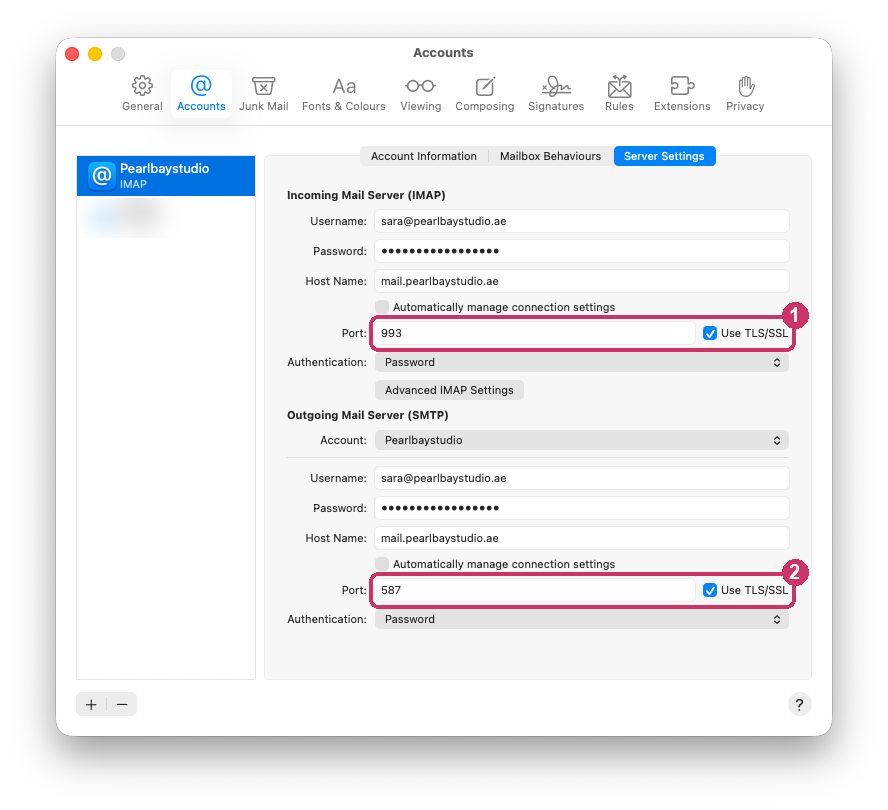
Task: Open the Composing preferences pane
Action: coord(485,93)
